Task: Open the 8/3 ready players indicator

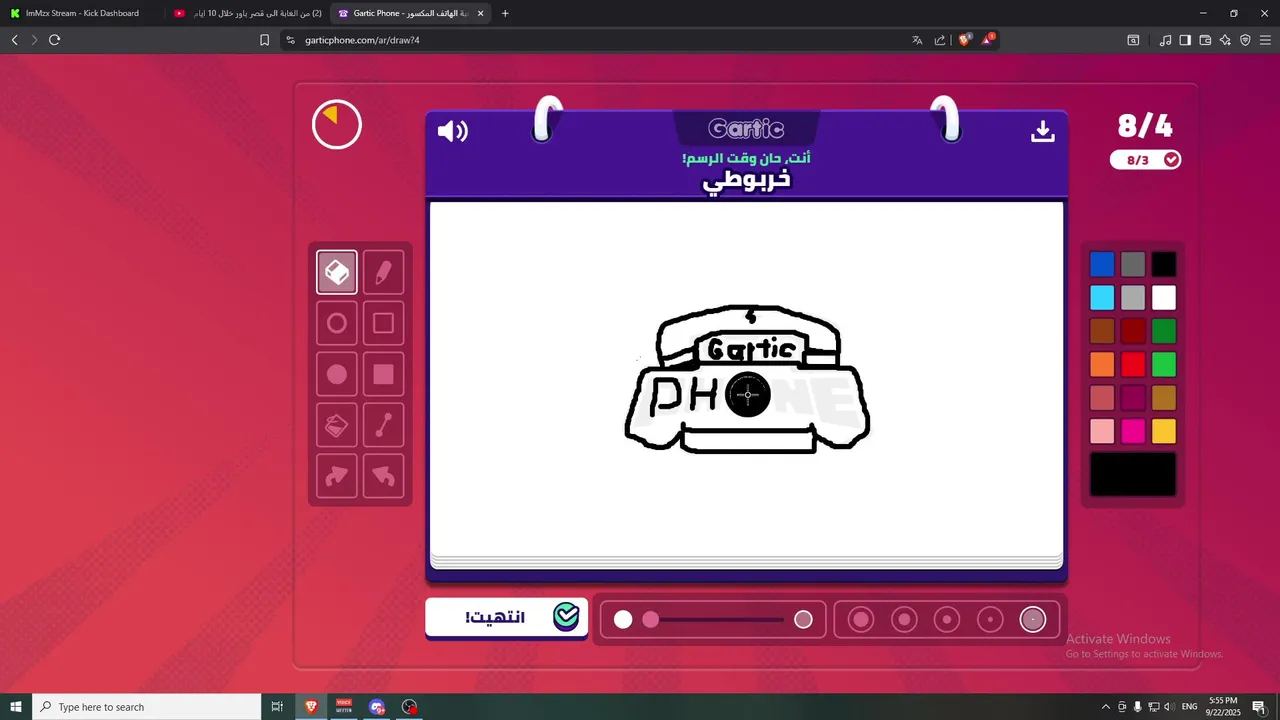Action: click(x=1145, y=160)
